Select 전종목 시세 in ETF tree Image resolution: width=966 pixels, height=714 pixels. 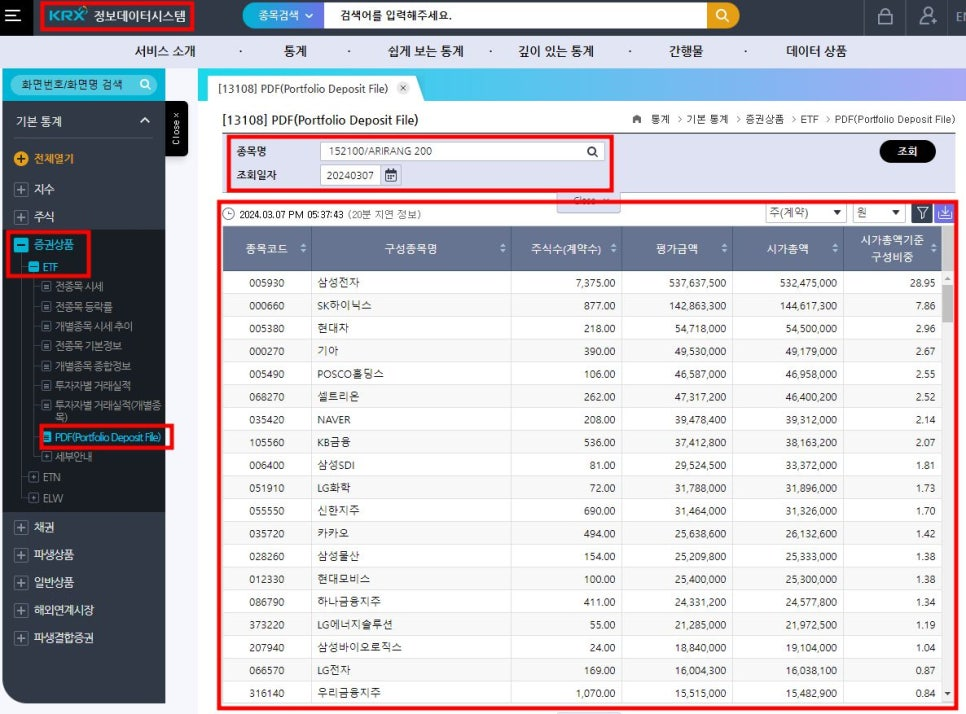tap(79, 286)
